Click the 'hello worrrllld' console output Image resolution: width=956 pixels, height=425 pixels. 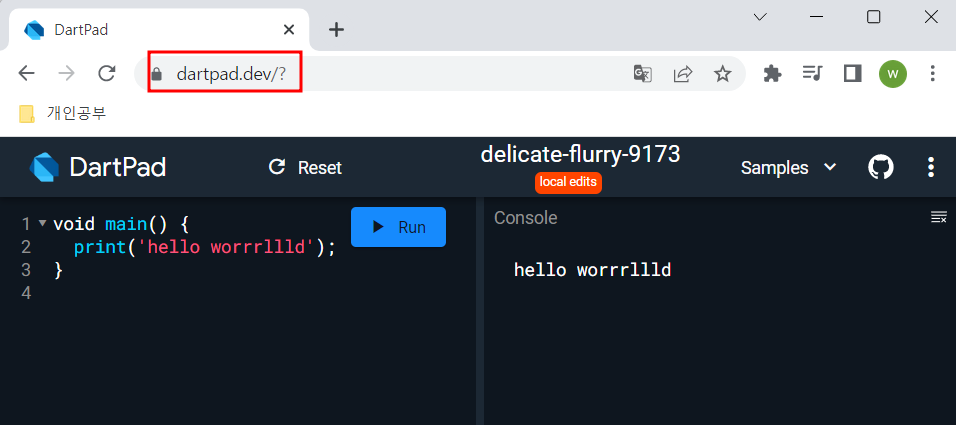click(x=592, y=270)
